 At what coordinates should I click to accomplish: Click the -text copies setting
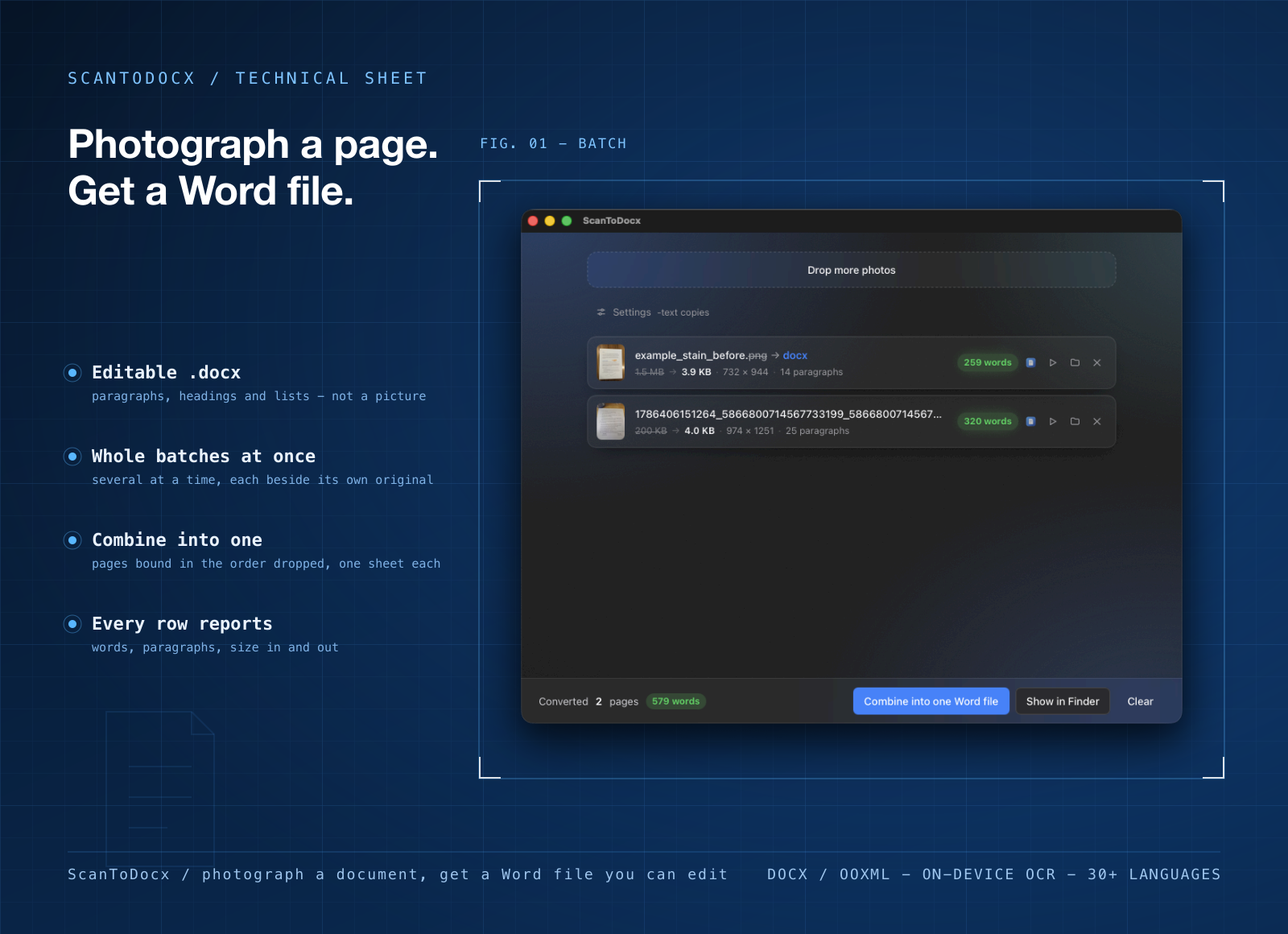[683, 312]
